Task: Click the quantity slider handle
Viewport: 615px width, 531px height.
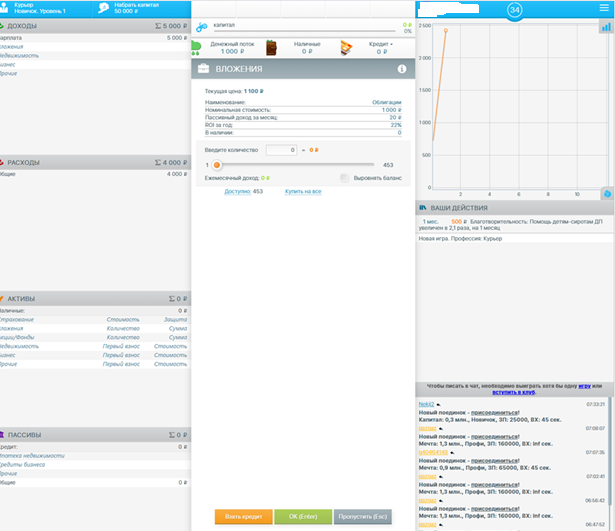Action: (x=217, y=165)
